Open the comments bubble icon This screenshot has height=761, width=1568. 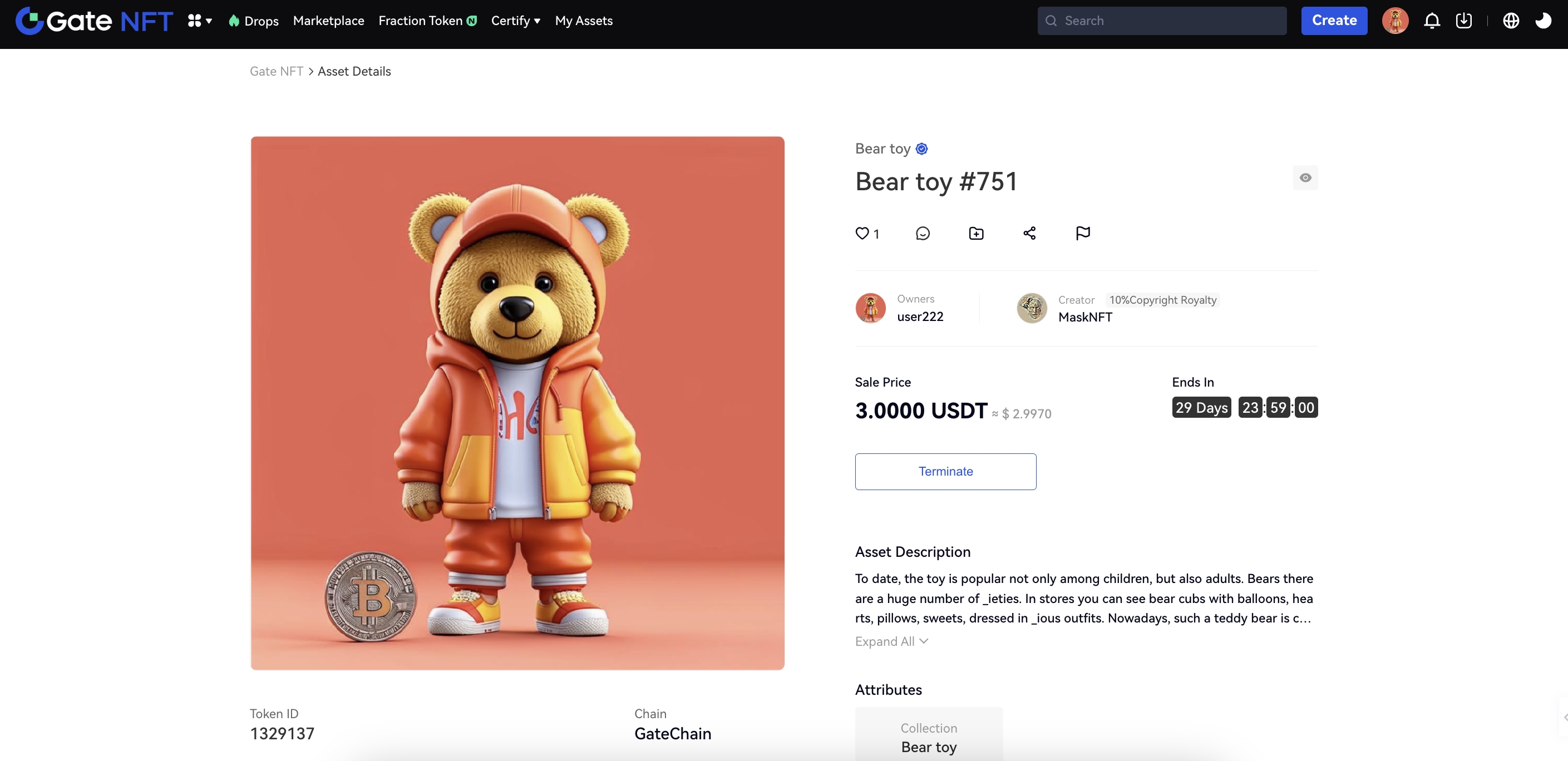point(922,234)
